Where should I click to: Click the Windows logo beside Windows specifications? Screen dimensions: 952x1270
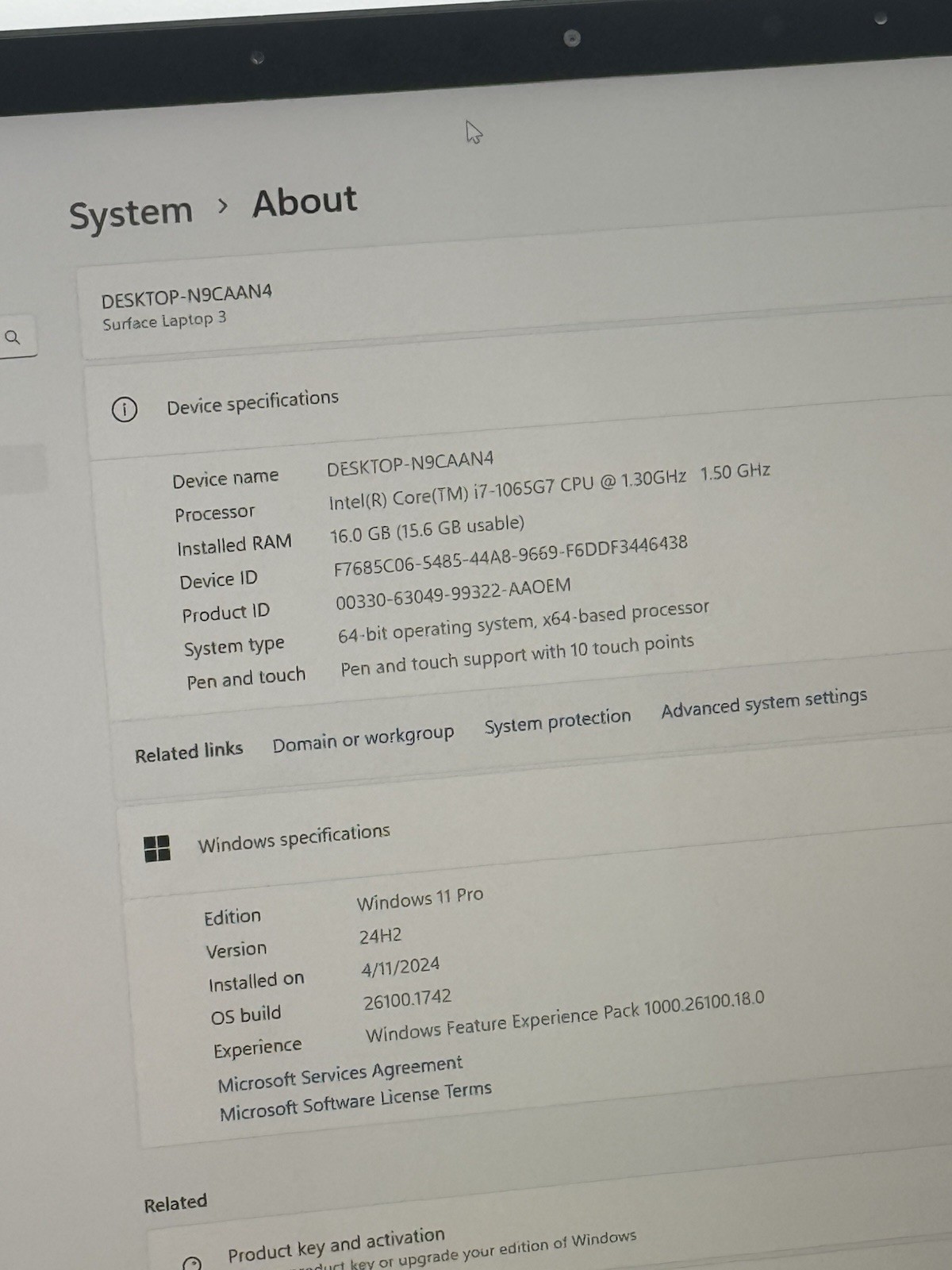tap(157, 848)
